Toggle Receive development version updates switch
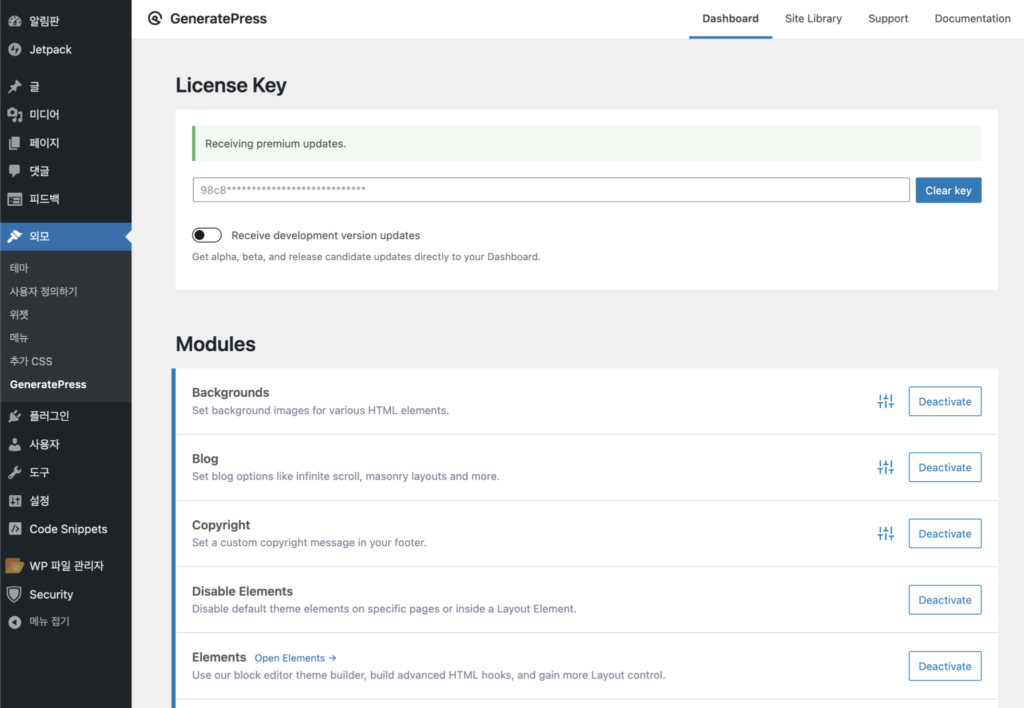Screen dimensions: 1024x708 point(207,235)
